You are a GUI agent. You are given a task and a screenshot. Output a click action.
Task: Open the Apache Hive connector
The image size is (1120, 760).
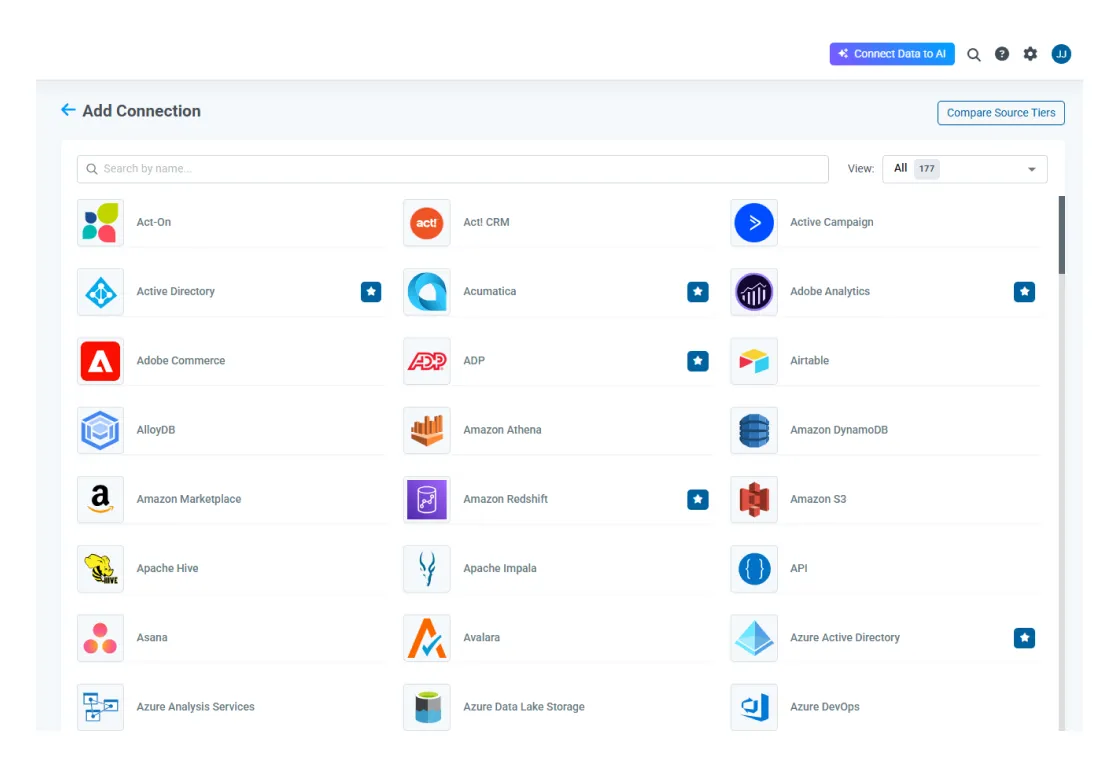pos(167,568)
